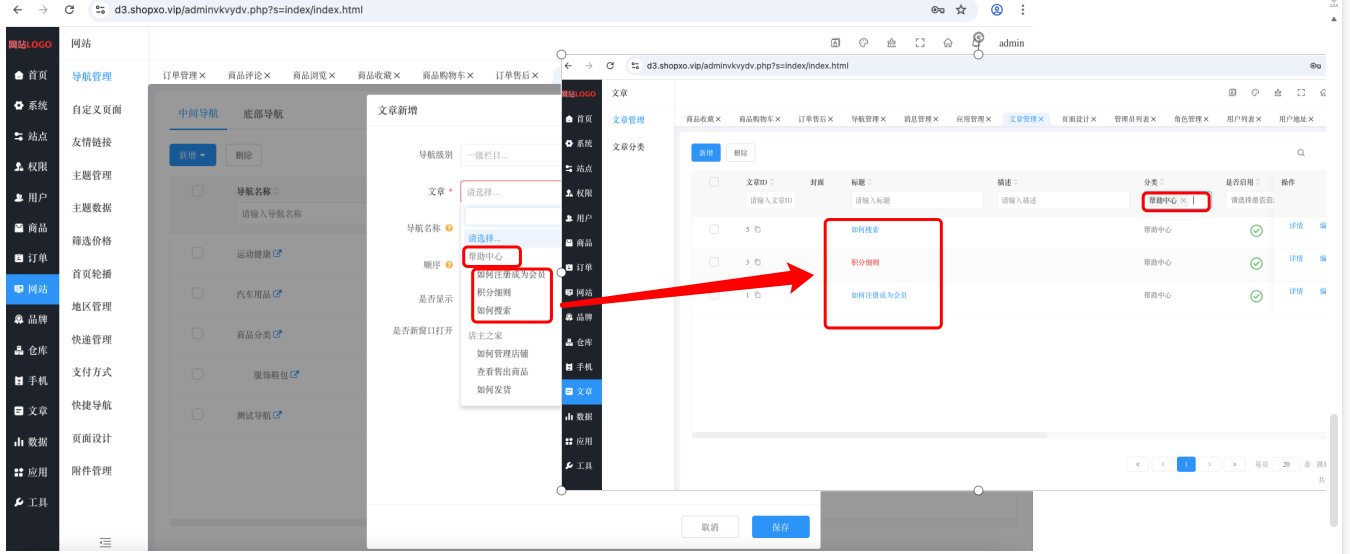The width and height of the screenshot is (1350, 554).
Task: Click the reload icon in the outer browser toolbar
Action: click(68, 9)
